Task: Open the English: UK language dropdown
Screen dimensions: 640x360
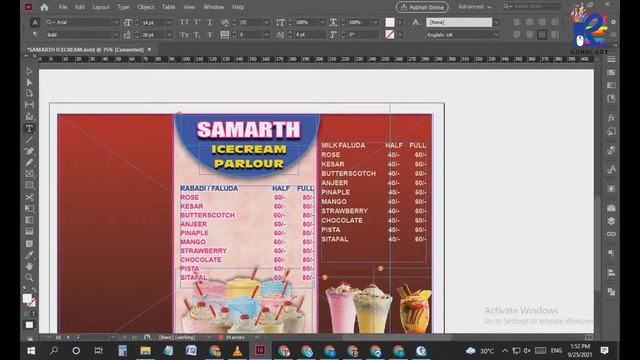Action: pos(496,35)
